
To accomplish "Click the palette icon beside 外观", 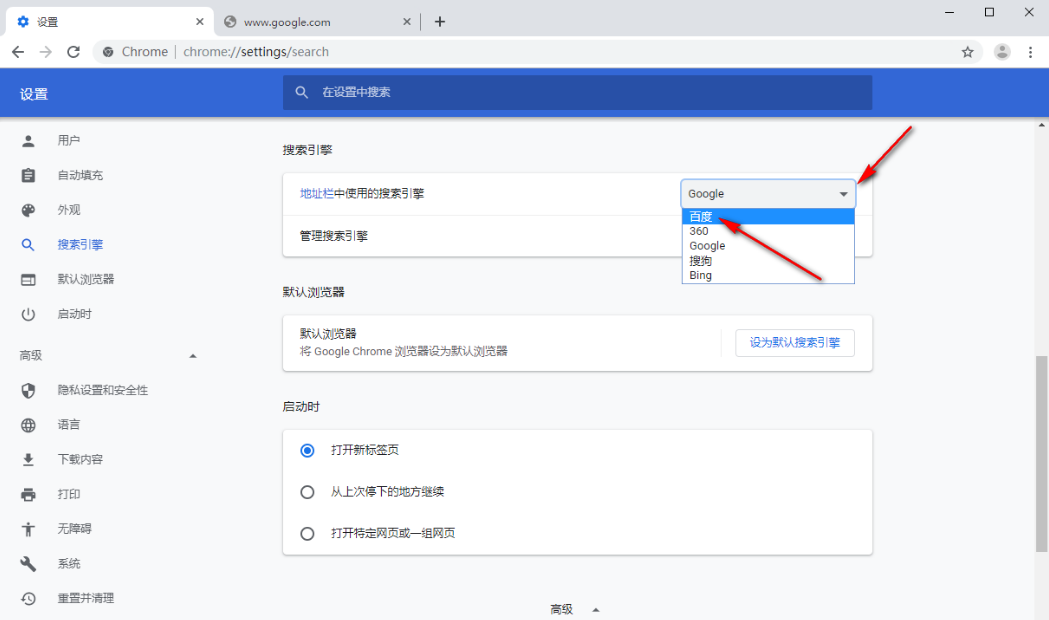I will tap(28, 210).
